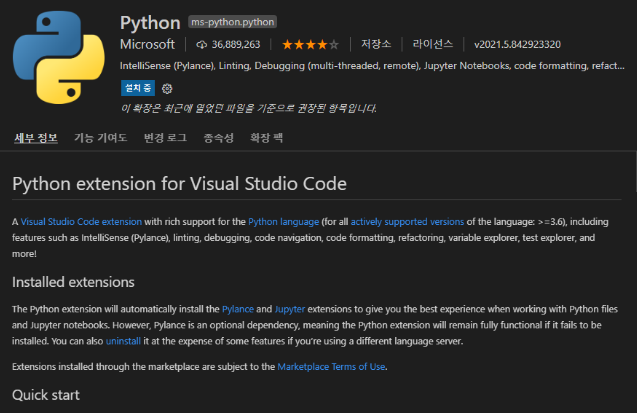Click the star rating
Image resolution: width=637 pixels, height=413 pixels.
tap(310, 44)
